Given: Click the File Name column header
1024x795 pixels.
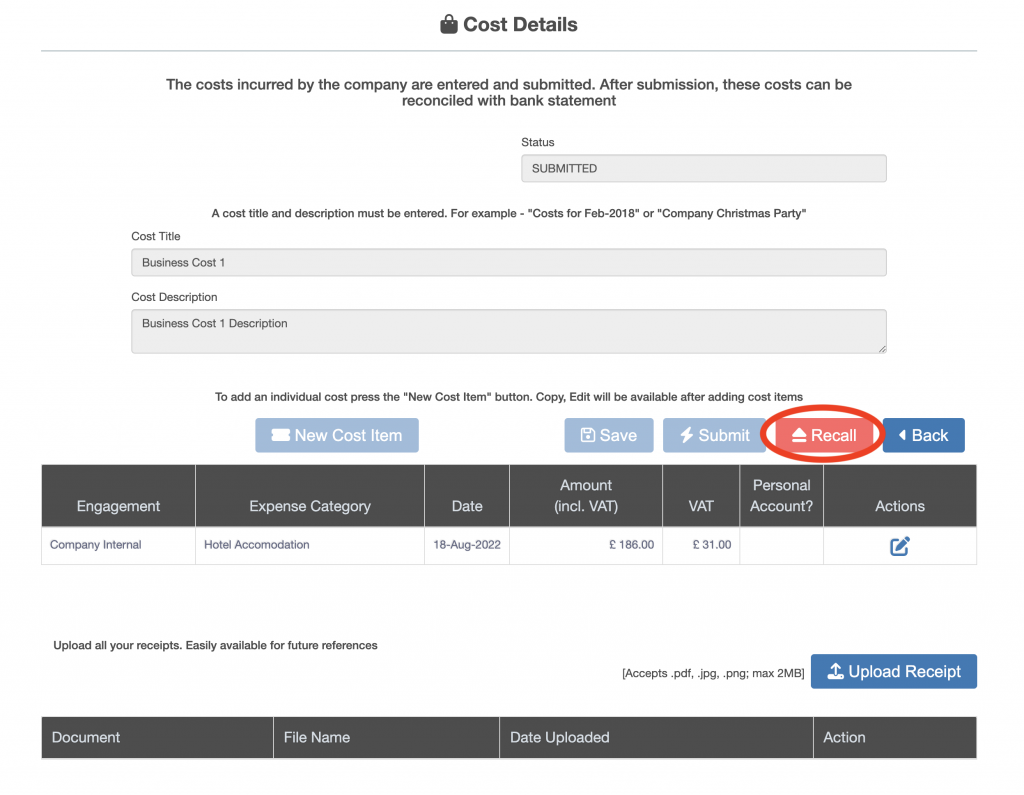Looking at the screenshot, I should 317,737.
